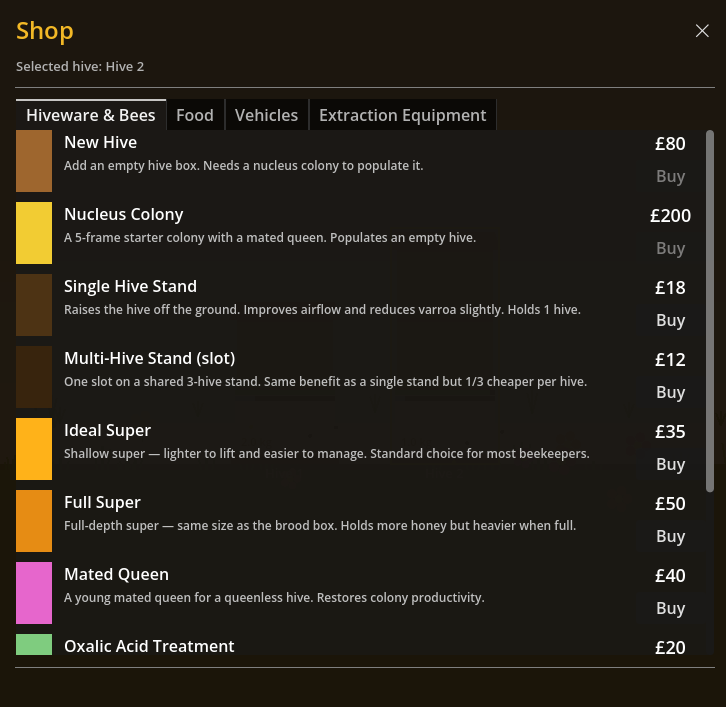Buy a Mated Queen
Screen dimensions: 726x707
[x=670, y=608]
